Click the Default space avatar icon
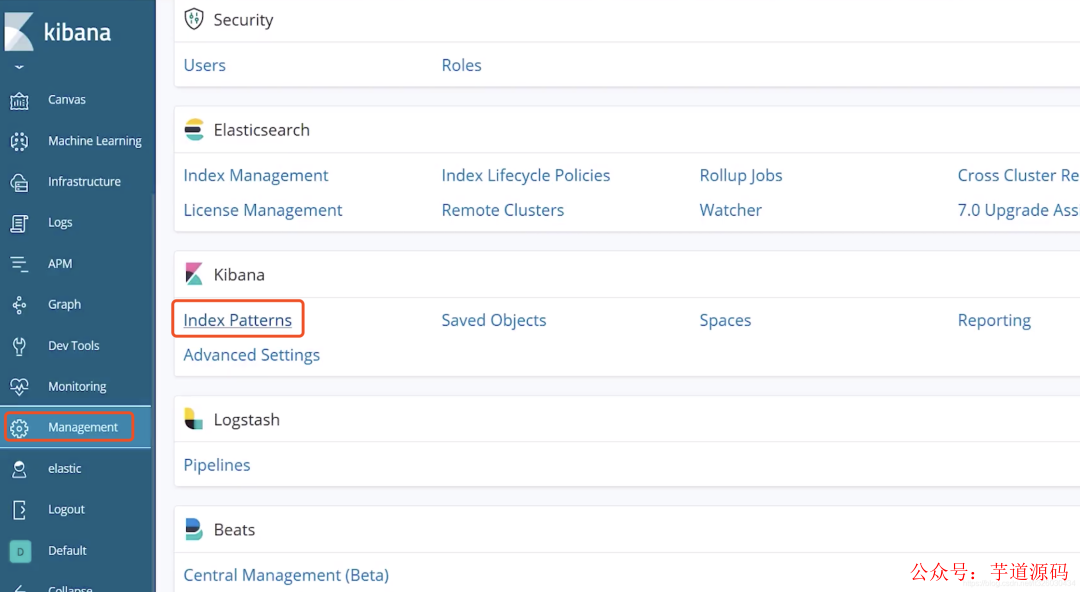 [x=20, y=551]
